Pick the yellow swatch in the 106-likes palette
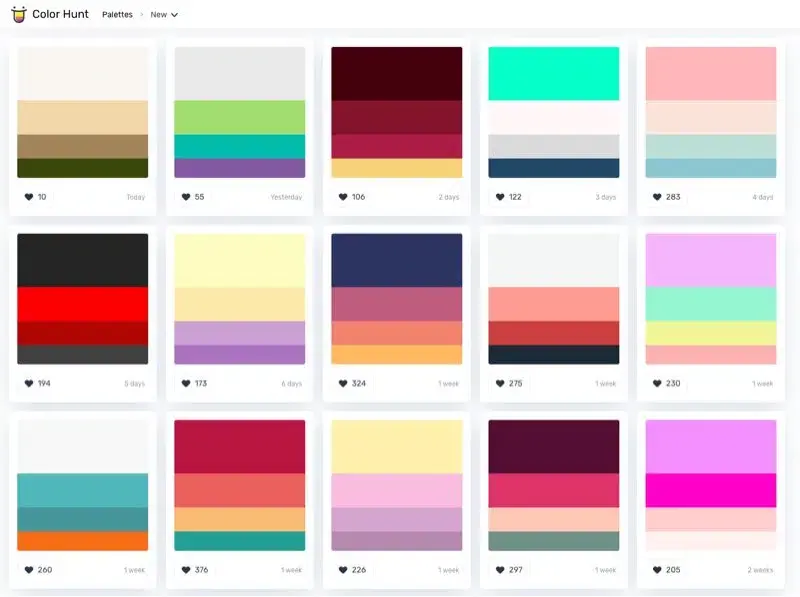 pyautogui.click(x=397, y=168)
